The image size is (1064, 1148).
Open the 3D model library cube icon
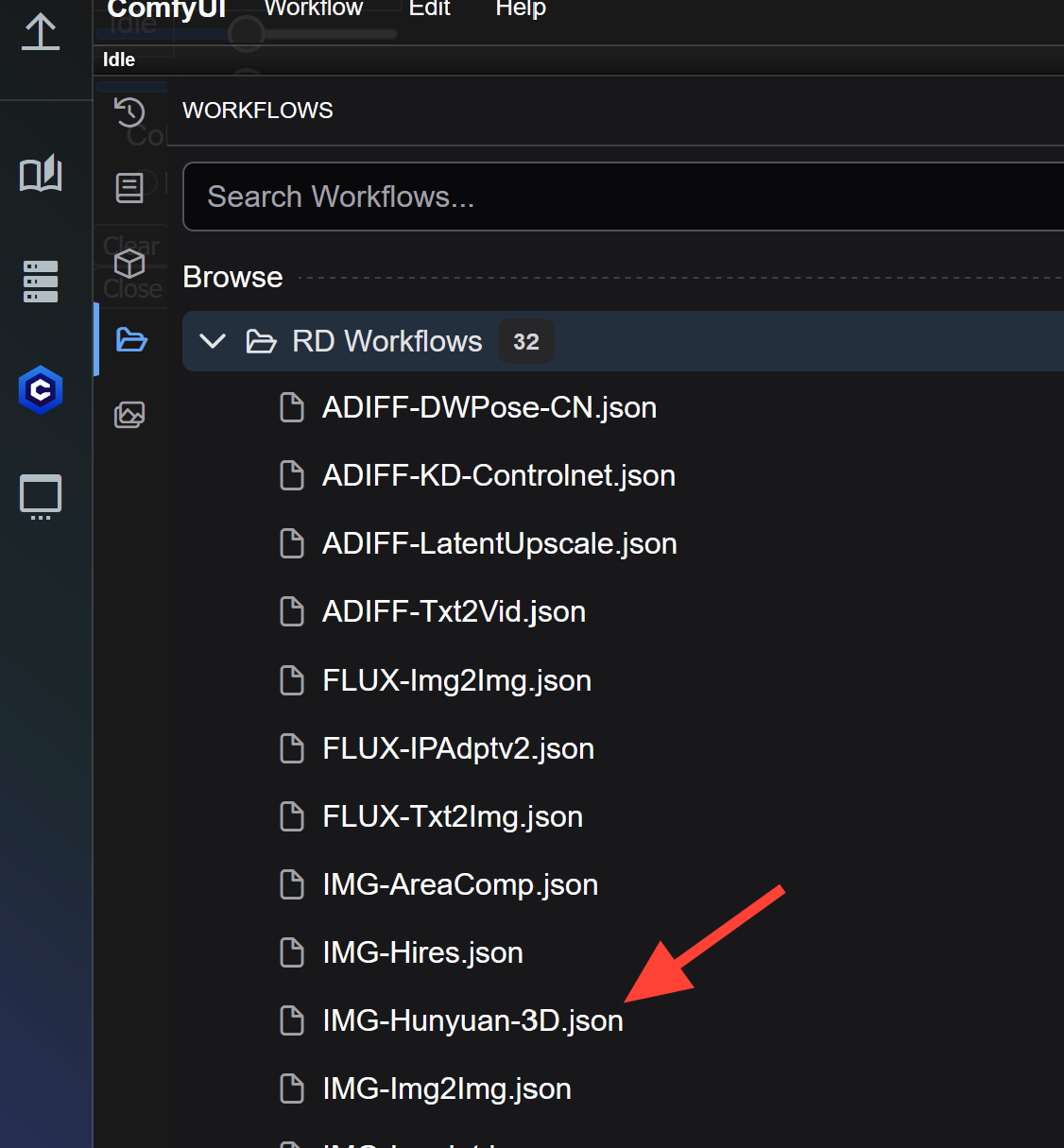pyautogui.click(x=129, y=264)
